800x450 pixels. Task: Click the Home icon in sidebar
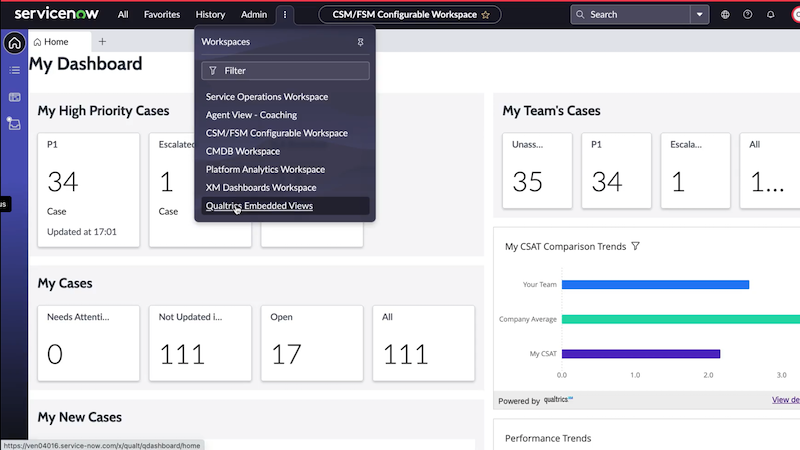point(14,43)
